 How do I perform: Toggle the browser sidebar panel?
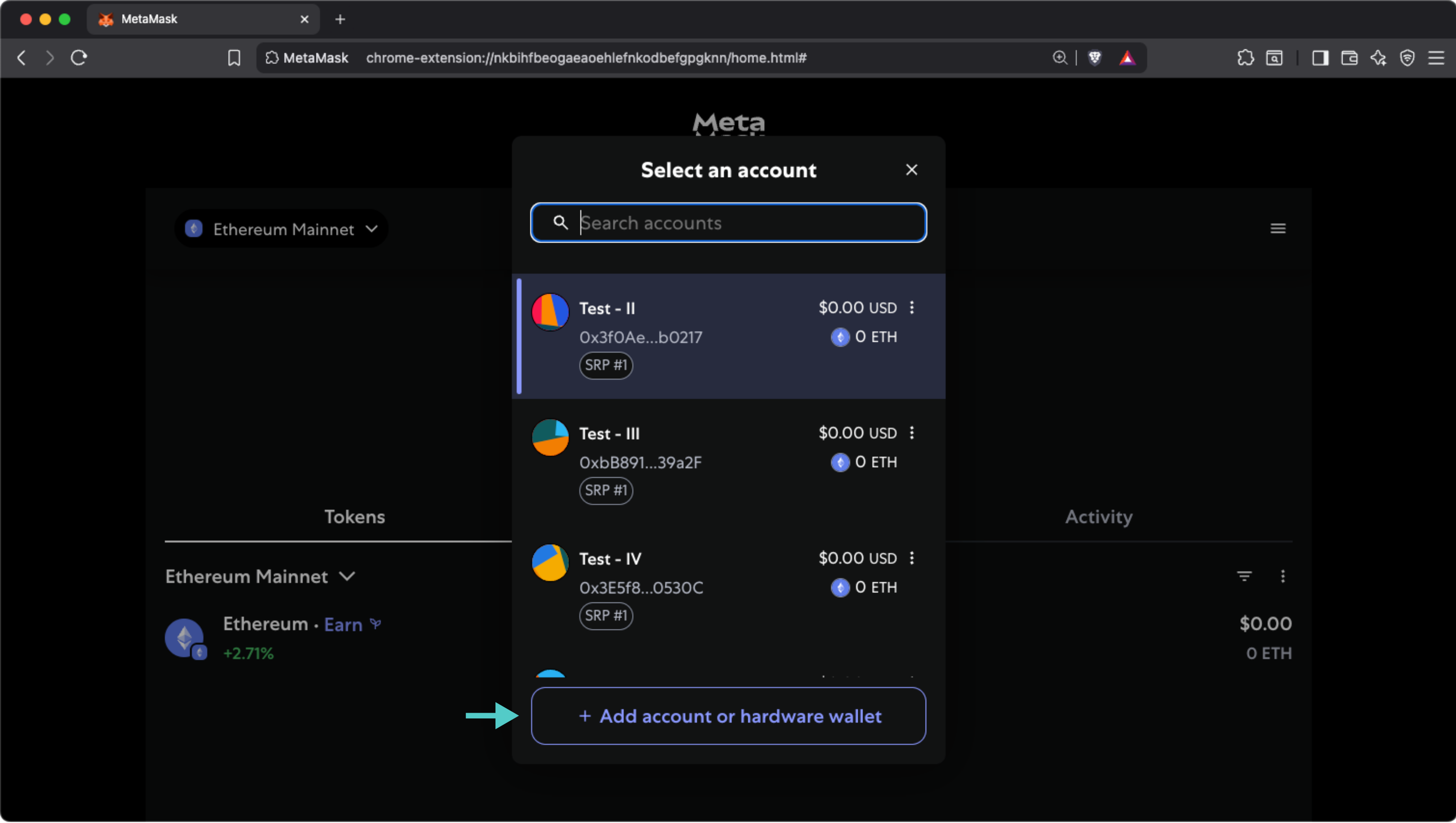tap(1320, 58)
